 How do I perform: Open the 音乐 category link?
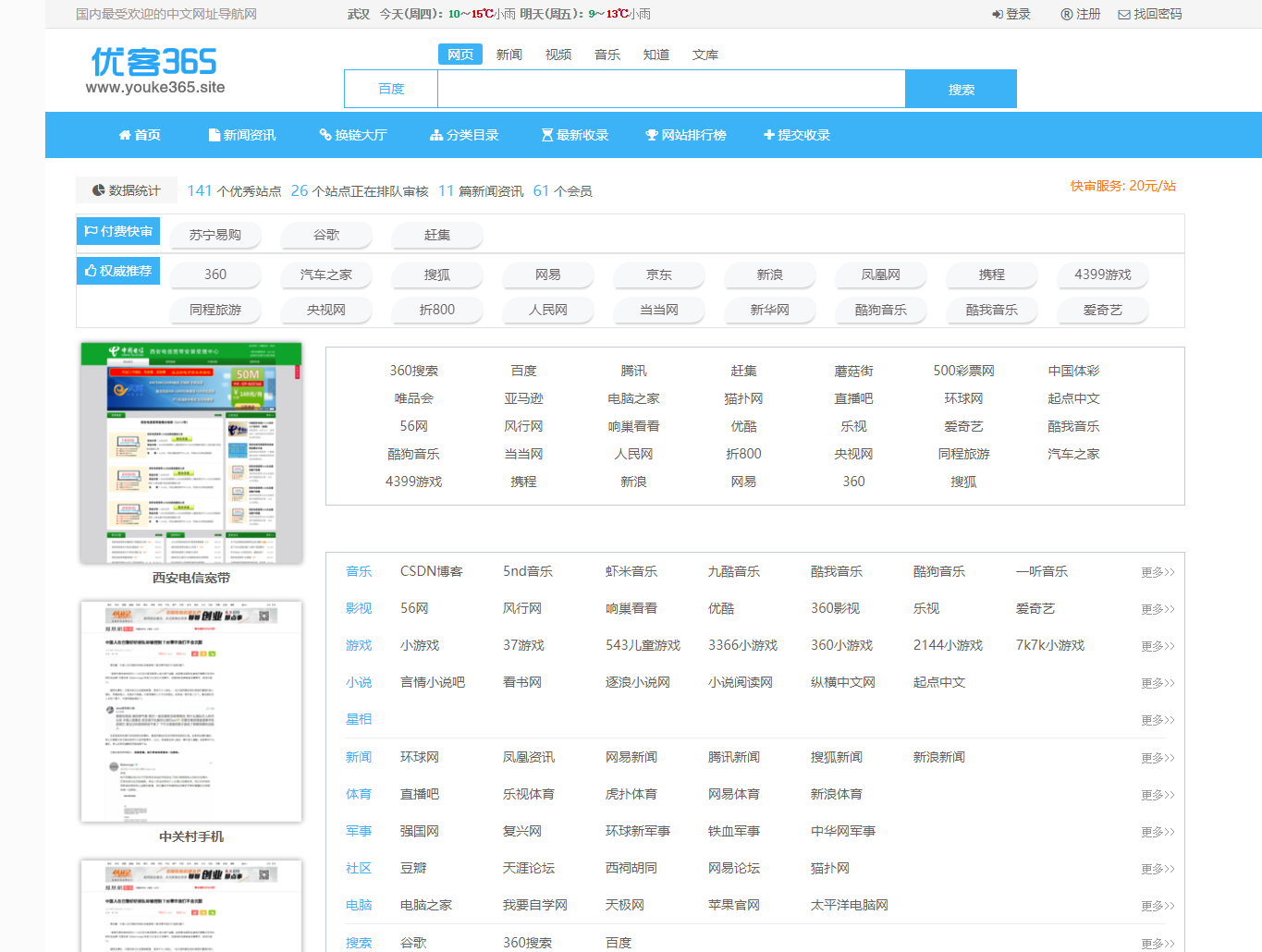[x=359, y=571]
